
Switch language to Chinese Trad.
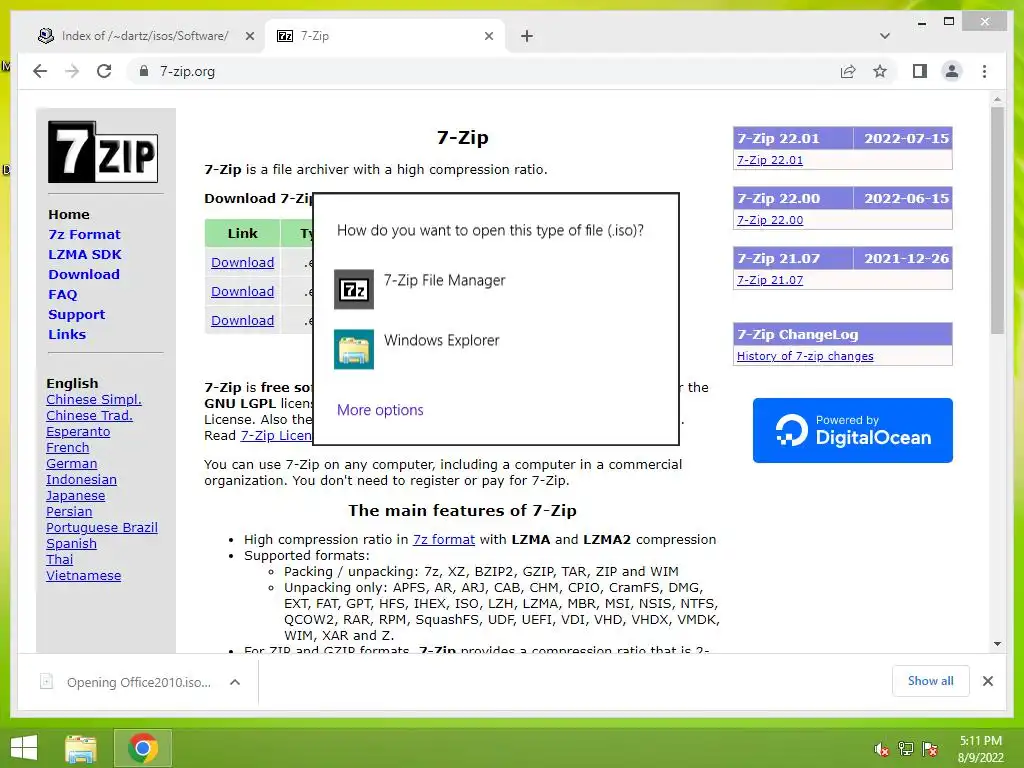(x=89, y=415)
